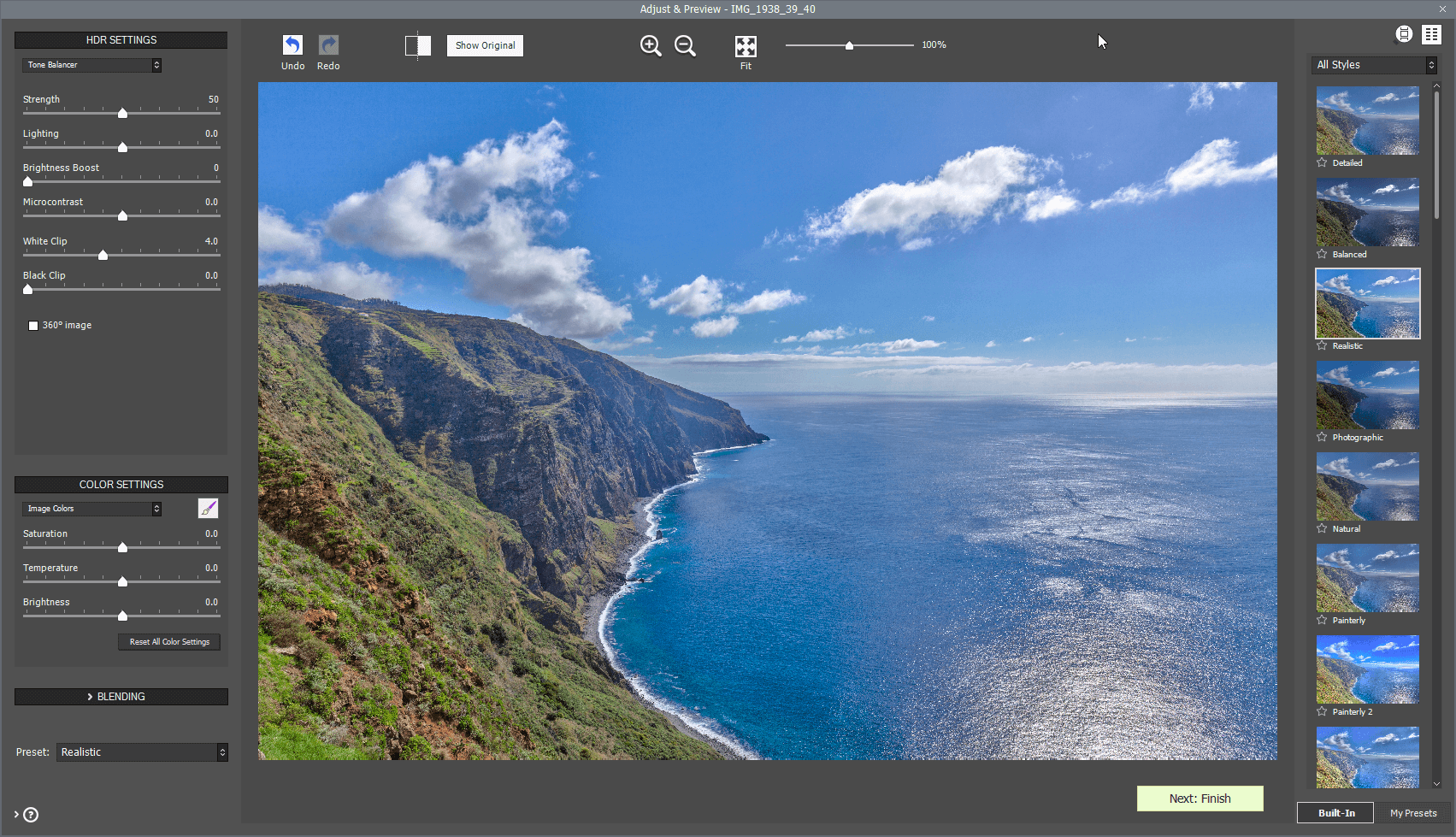This screenshot has width=1456, height=837.
Task: Favorite the Painterly 2 preset star
Action: 1322,711
